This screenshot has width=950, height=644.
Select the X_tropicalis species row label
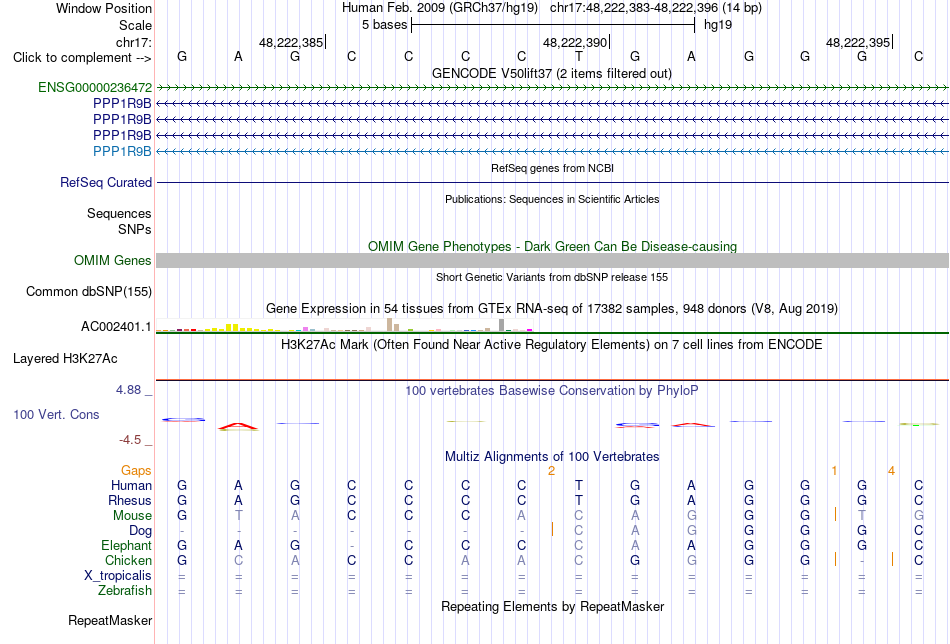coord(118,576)
